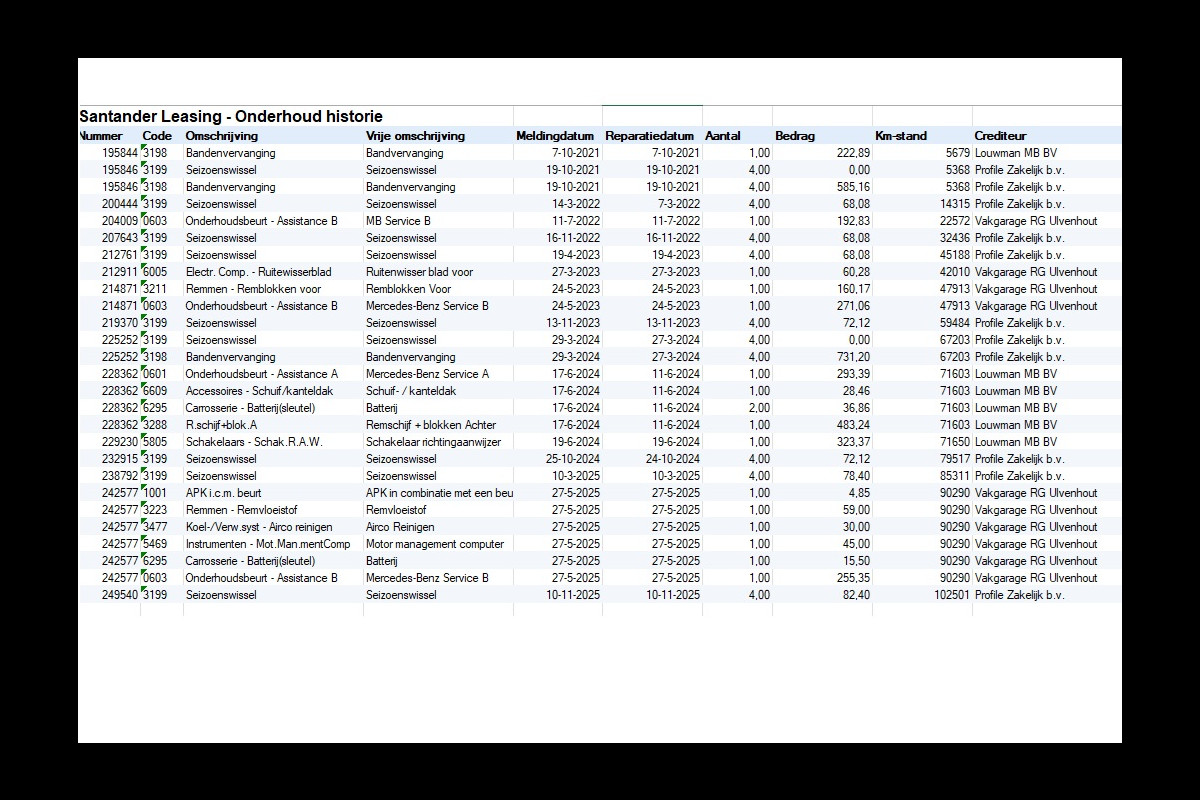The width and height of the screenshot is (1200, 800).
Task: Select the amount 293,39
Action: click(853, 374)
